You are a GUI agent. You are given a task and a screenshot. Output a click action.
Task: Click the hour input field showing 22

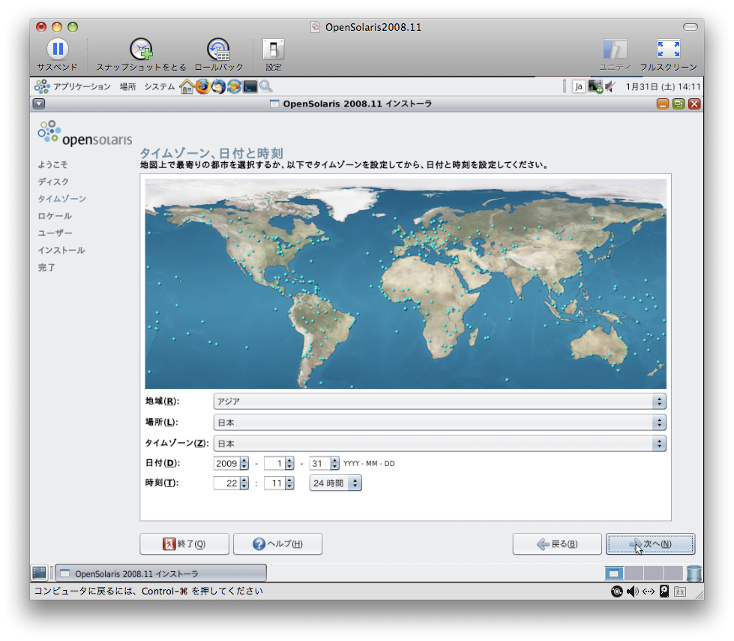pyautogui.click(x=225, y=483)
